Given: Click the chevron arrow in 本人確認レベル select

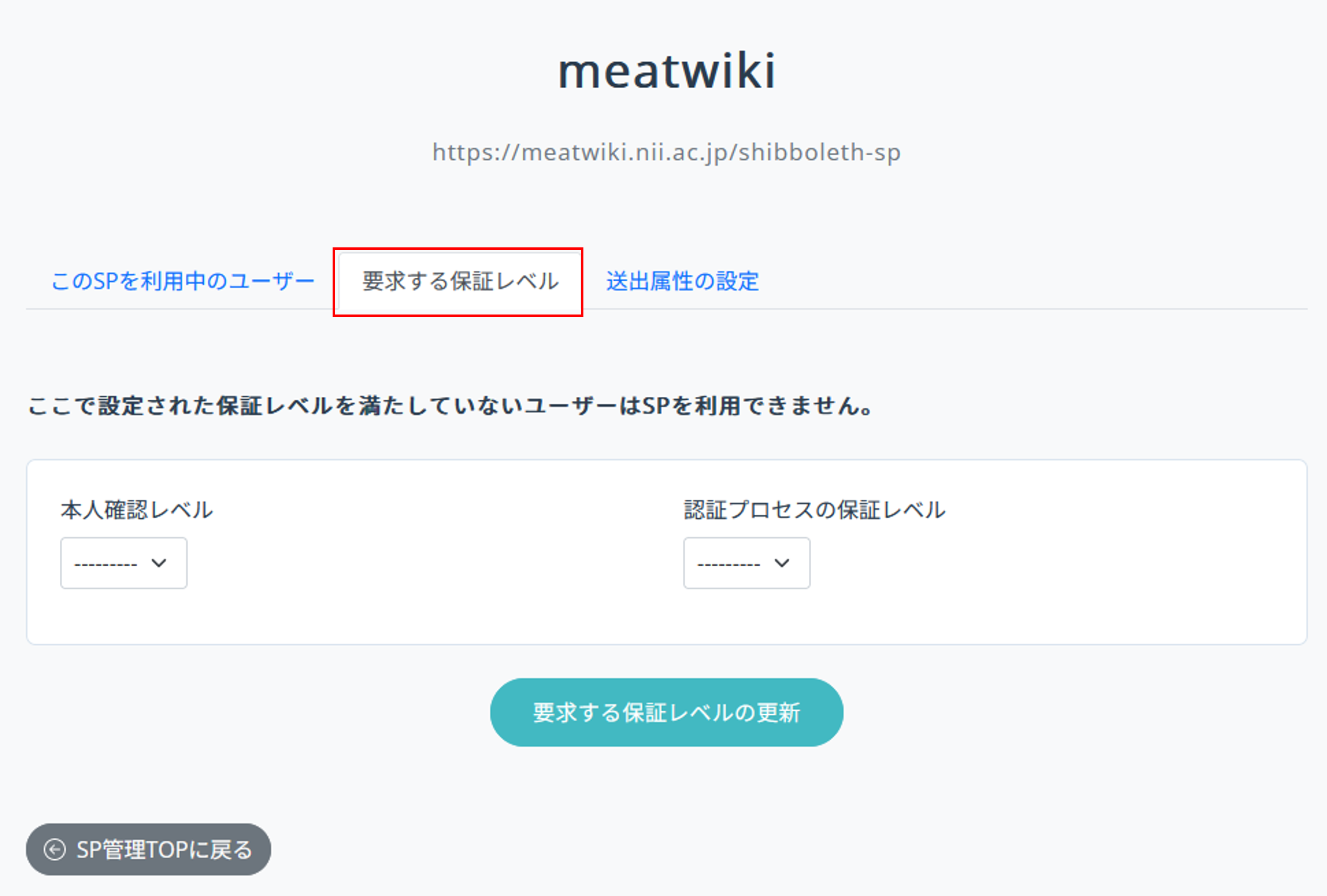Looking at the screenshot, I should click(159, 563).
